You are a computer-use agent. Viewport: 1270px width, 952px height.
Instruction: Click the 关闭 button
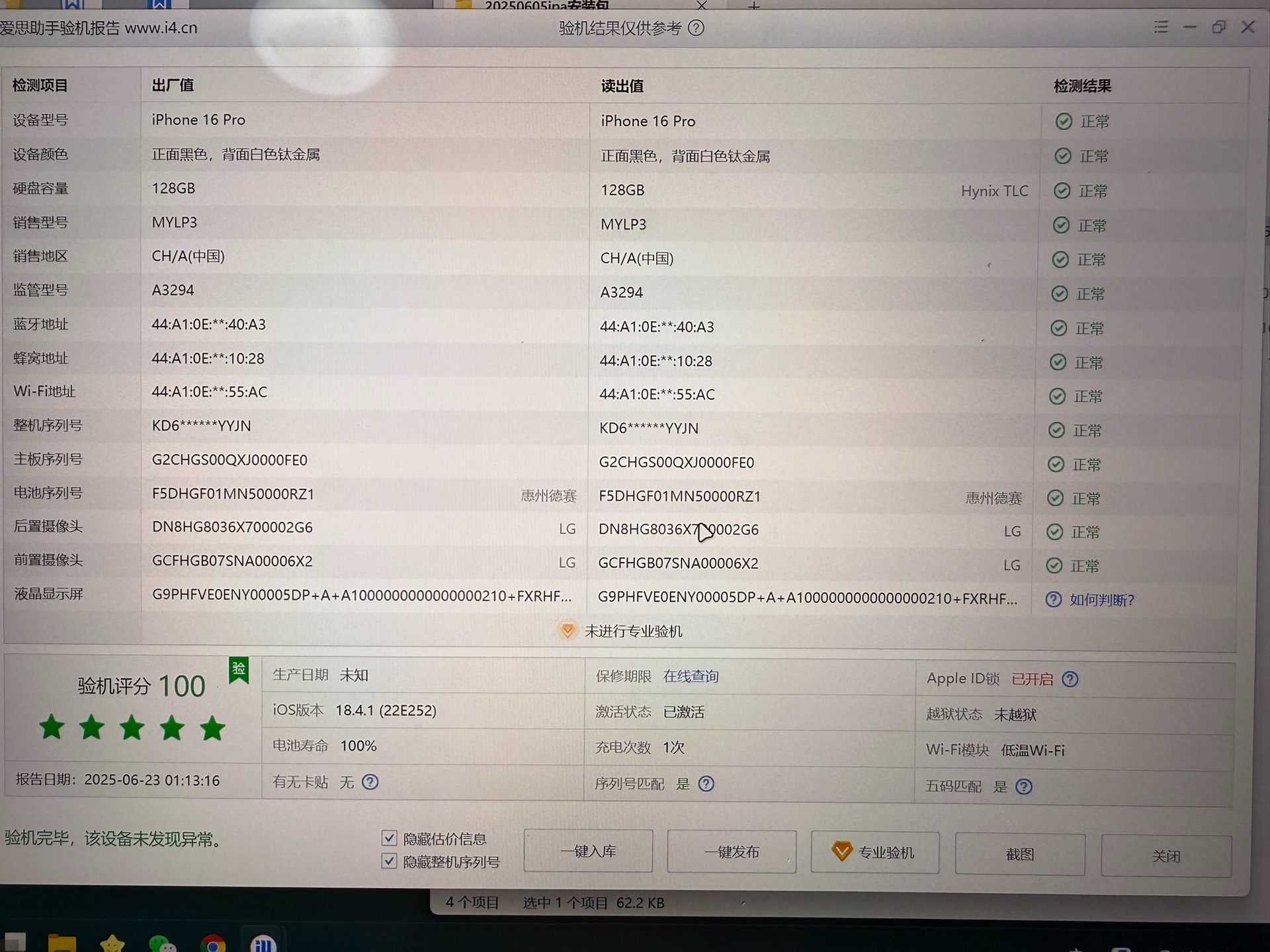tap(1166, 857)
